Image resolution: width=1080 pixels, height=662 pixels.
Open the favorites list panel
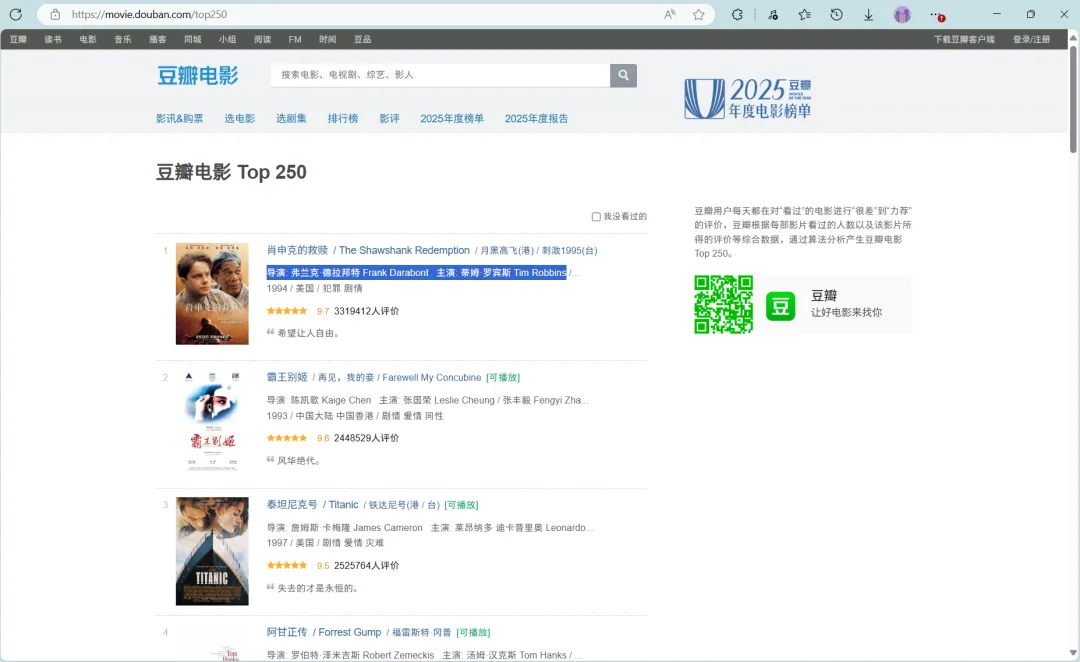click(804, 14)
